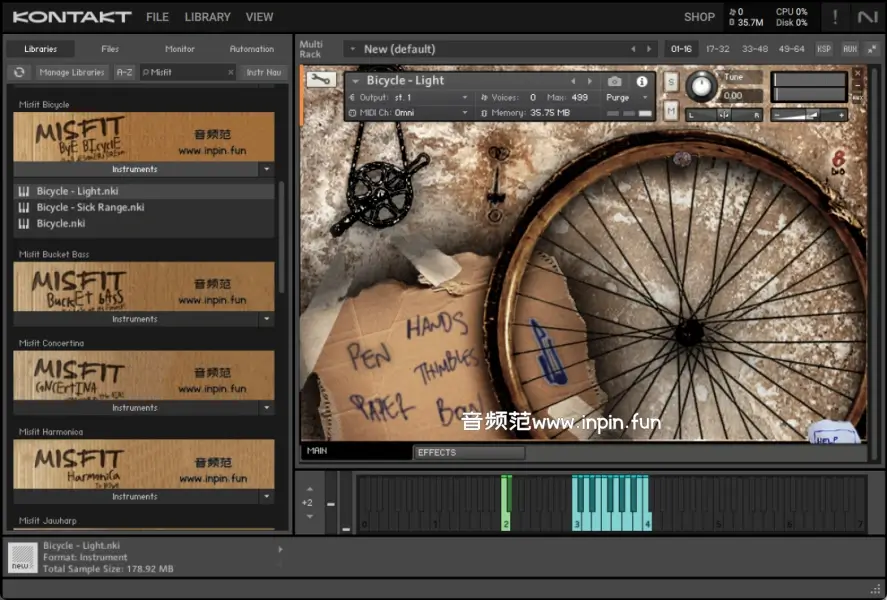Mute the Bicycle - Light instrument
887x600 pixels.
tap(671, 109)
